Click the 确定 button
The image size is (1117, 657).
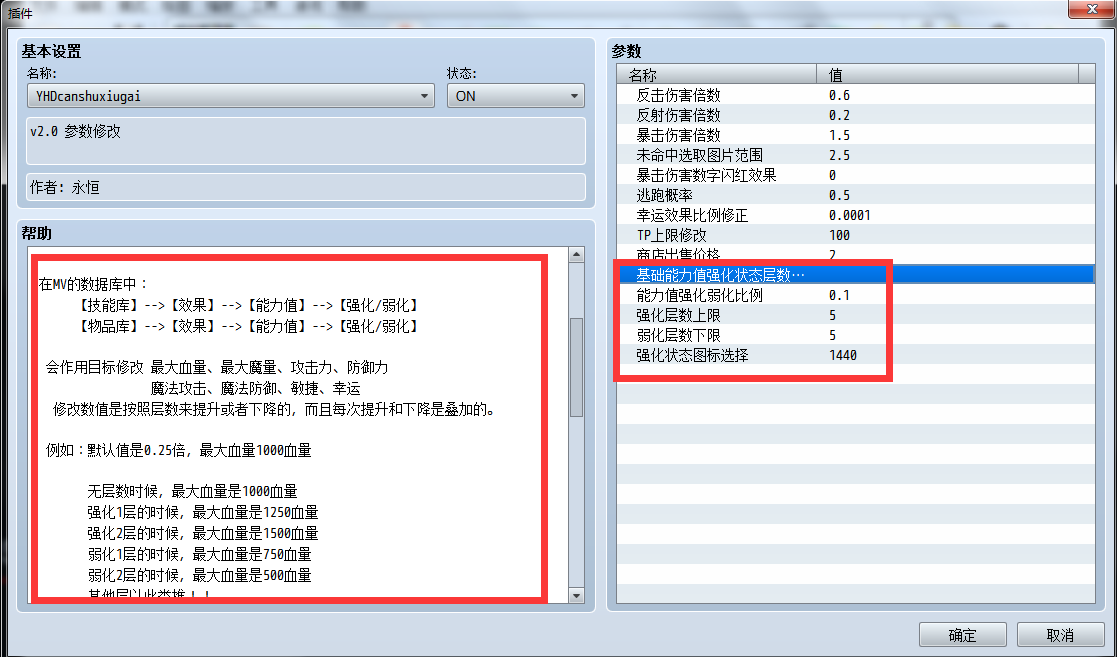[962, 634]
